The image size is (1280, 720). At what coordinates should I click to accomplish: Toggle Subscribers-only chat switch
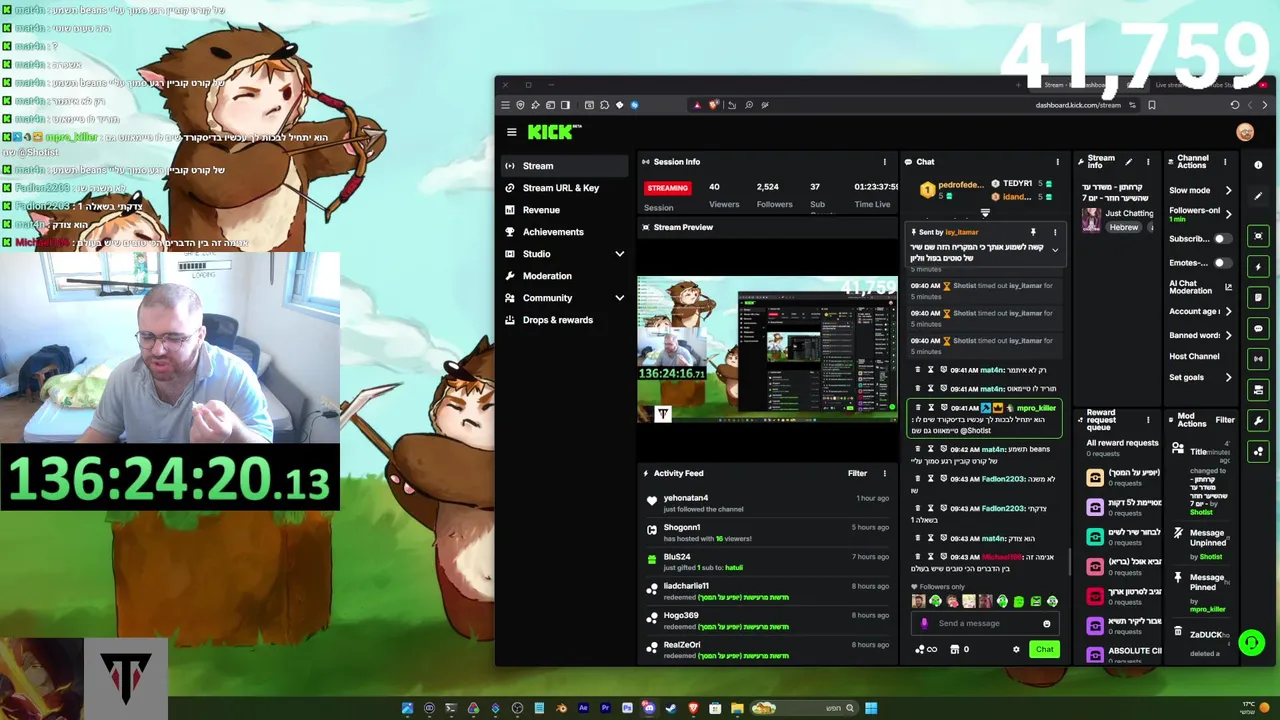pos(1221,239)
